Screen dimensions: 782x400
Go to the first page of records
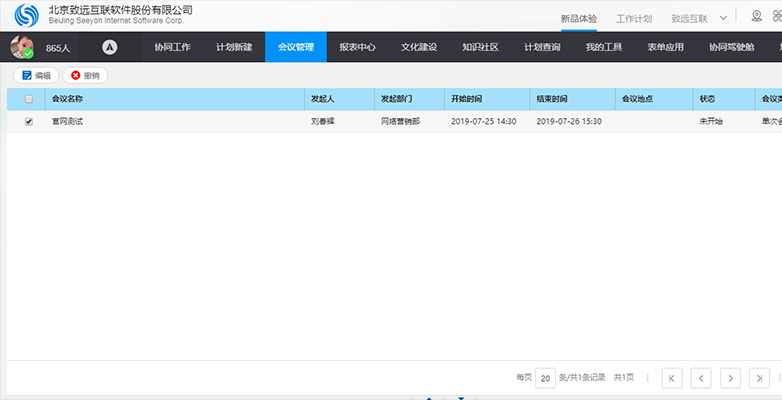coord(673,378)
